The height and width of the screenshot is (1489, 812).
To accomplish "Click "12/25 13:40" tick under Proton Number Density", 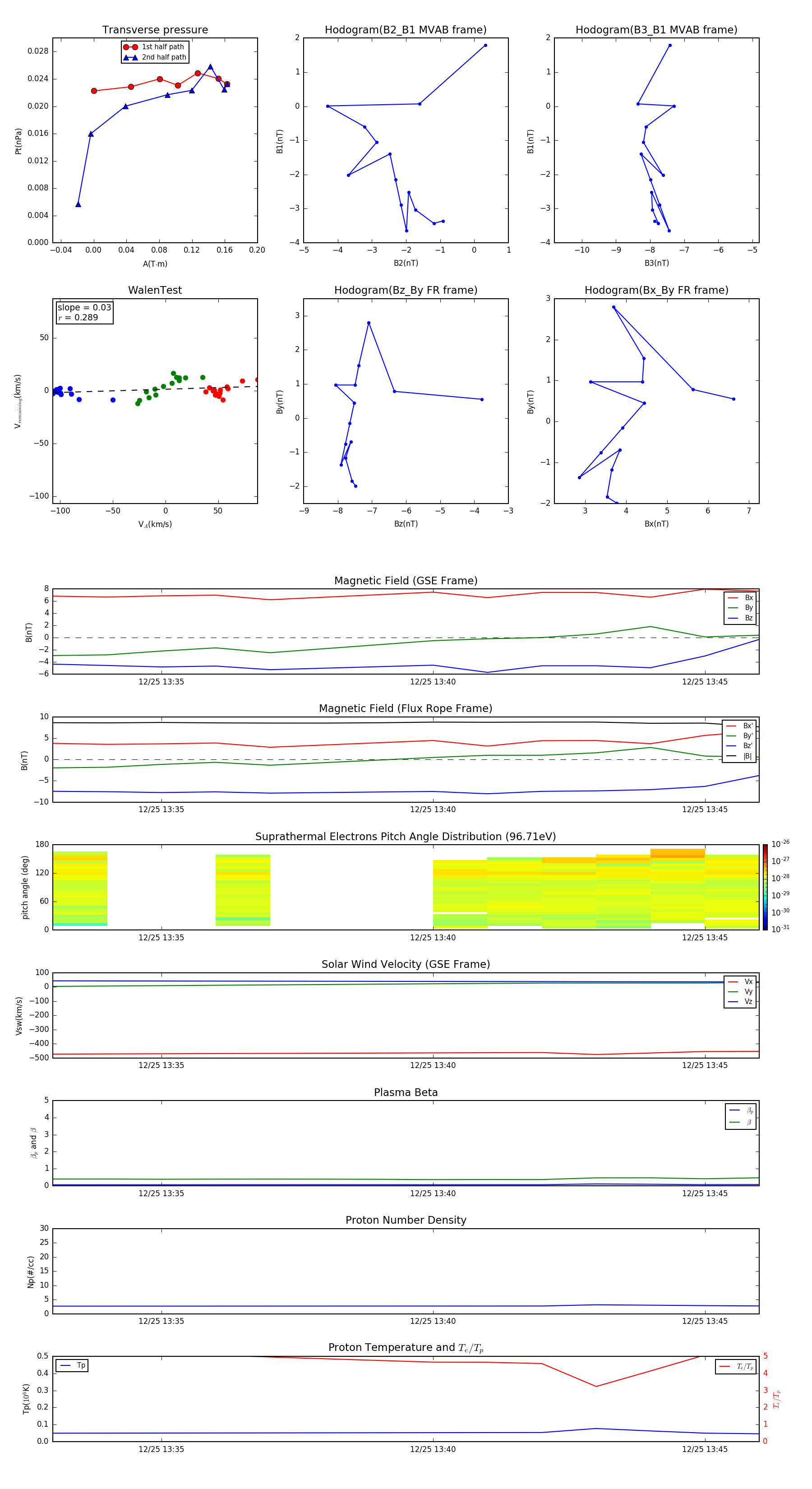I will point(433,1321).
